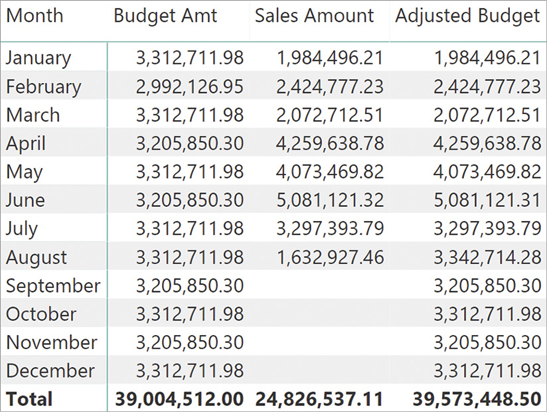Select the Adjusted Budget column header
The height and width of the screenshot is (412, 547).
point(467,17)
